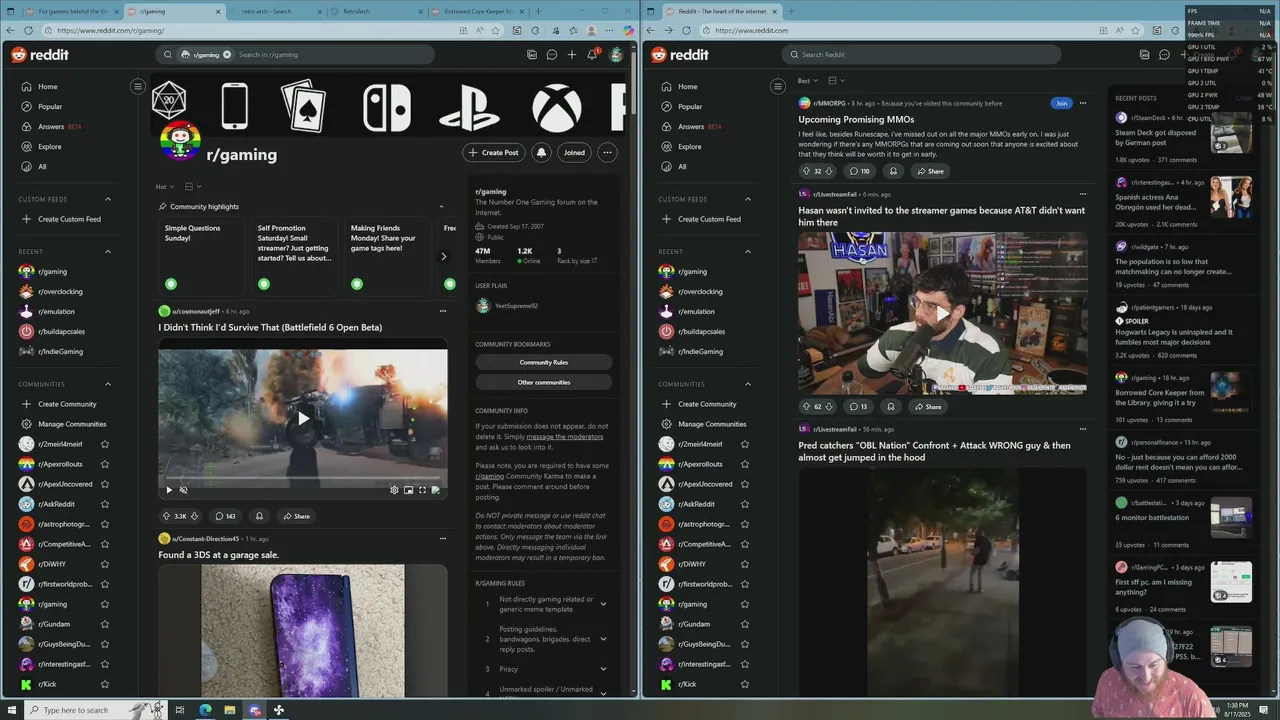Unmute the Battlefield 6 video
Image resolution: width=1280 pixels, height=720 pixels.
pos(183,490)
